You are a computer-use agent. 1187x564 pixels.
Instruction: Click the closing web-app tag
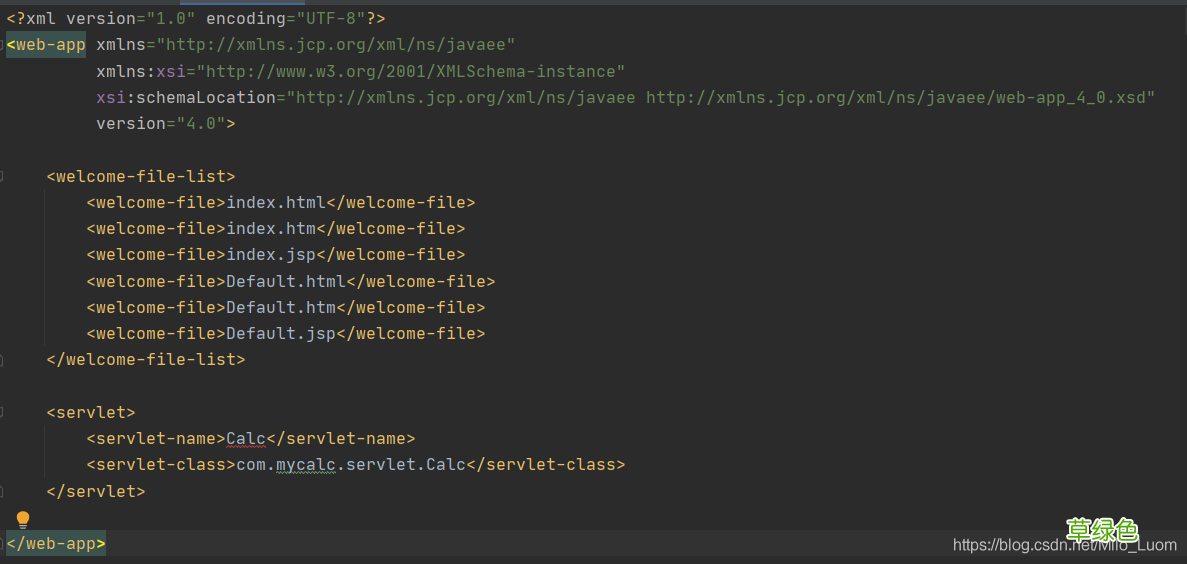pyautogui.click(x=56, y=544)
